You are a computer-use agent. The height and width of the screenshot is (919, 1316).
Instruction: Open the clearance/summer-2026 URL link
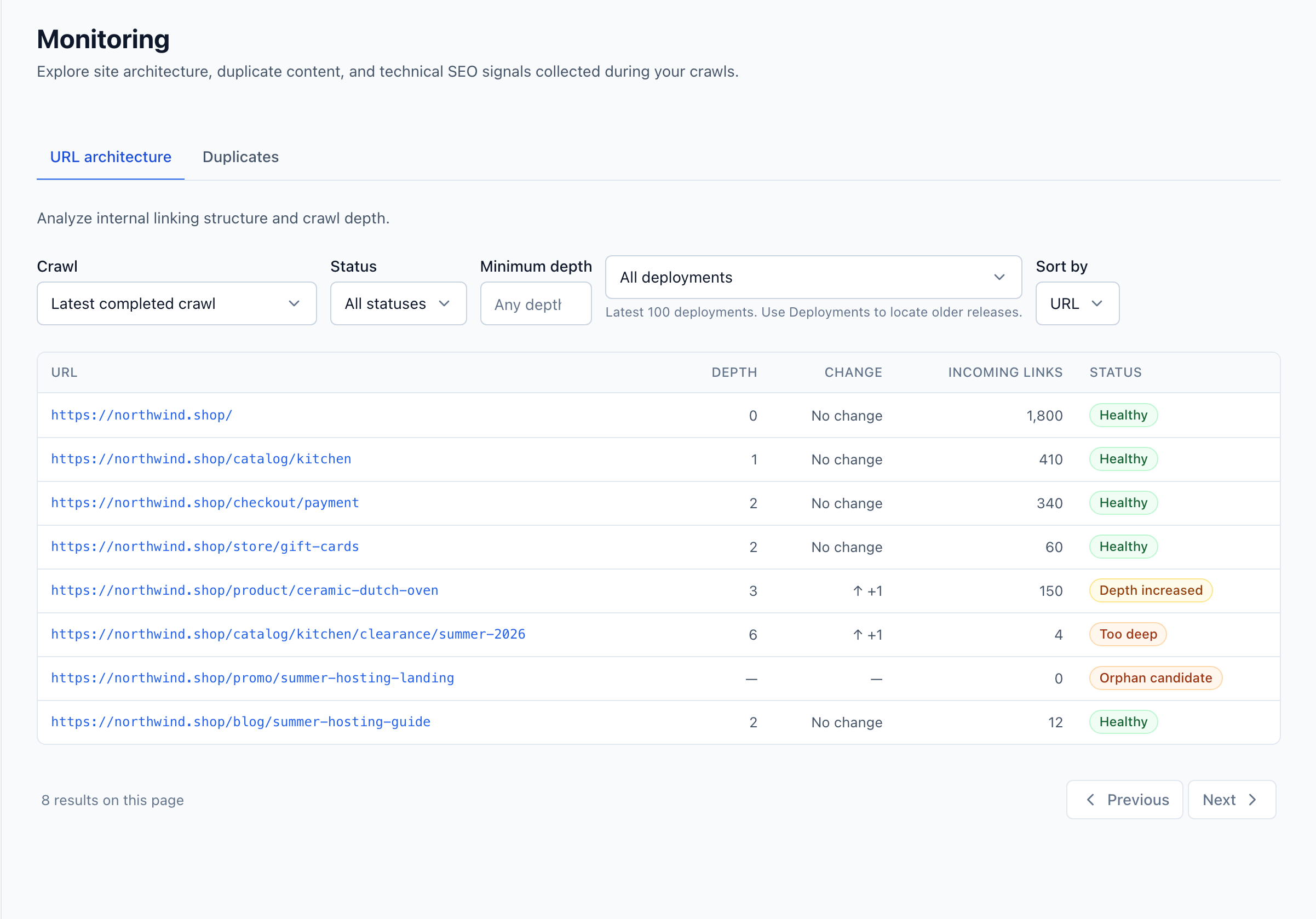pos(288,634)
